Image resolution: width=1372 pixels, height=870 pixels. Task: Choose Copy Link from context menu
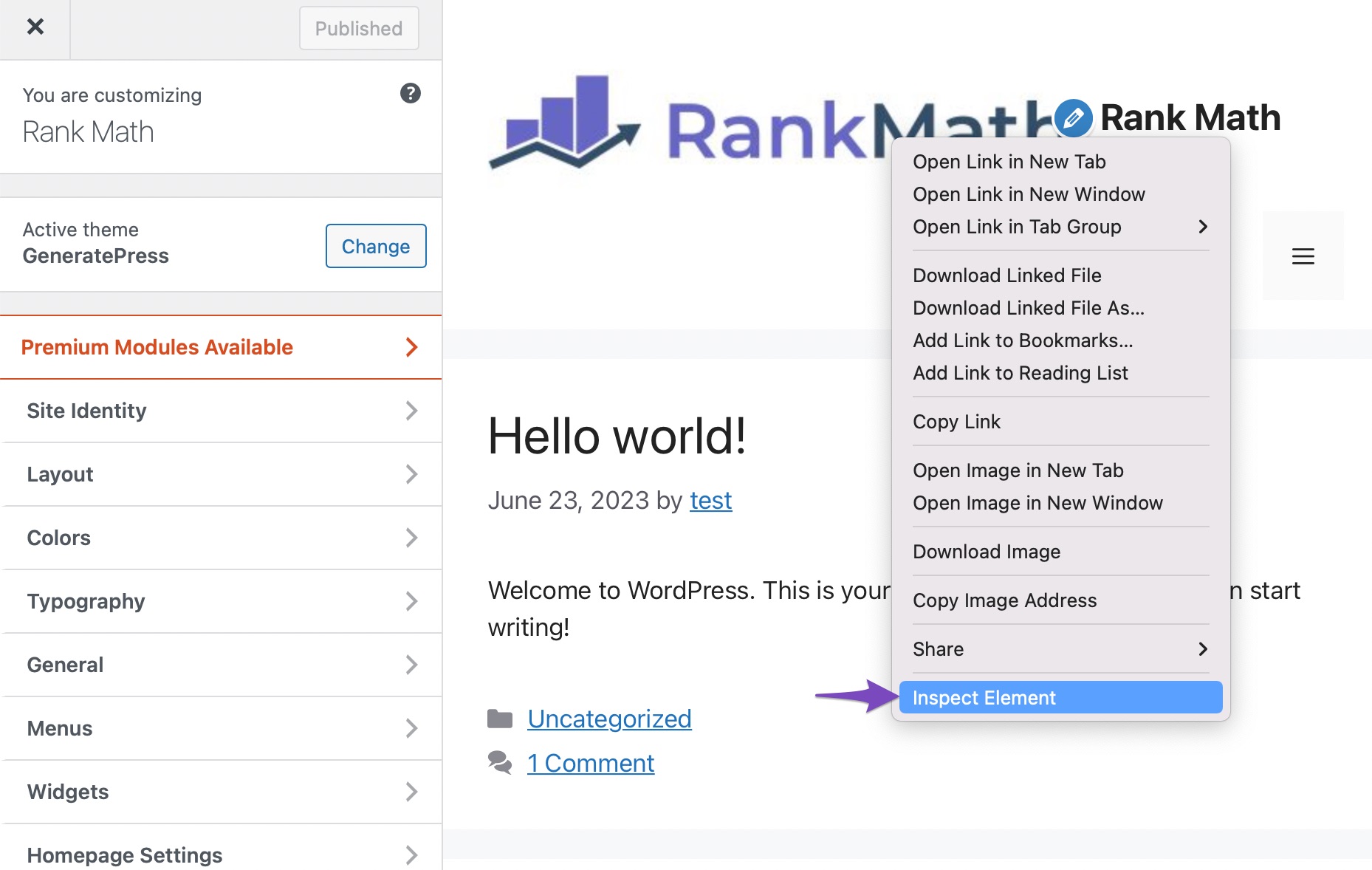pos(1060,422)
